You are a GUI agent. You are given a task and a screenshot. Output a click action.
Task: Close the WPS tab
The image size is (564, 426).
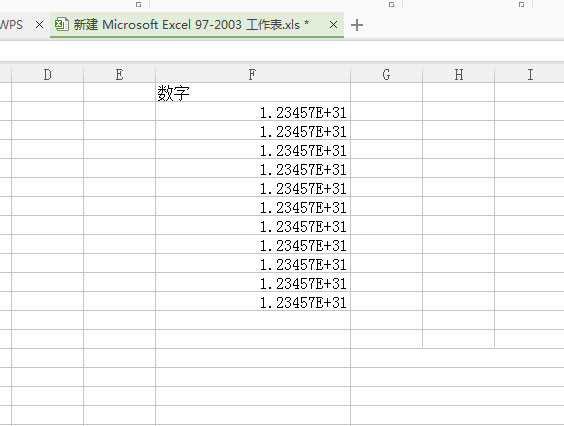pyautogui.click(x=40, y=25)
